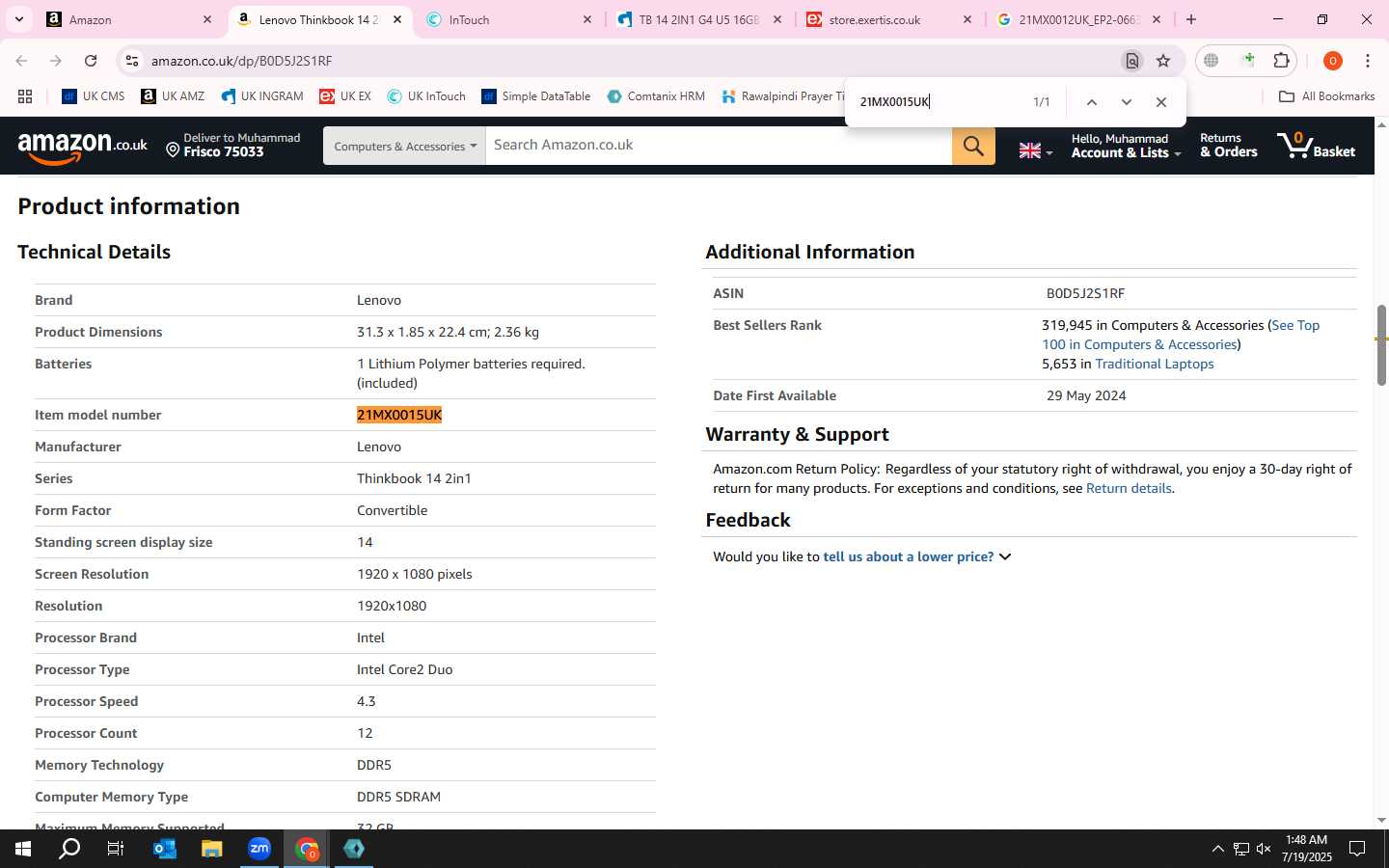Close the find-in-page bar

tap(1161, 102)
